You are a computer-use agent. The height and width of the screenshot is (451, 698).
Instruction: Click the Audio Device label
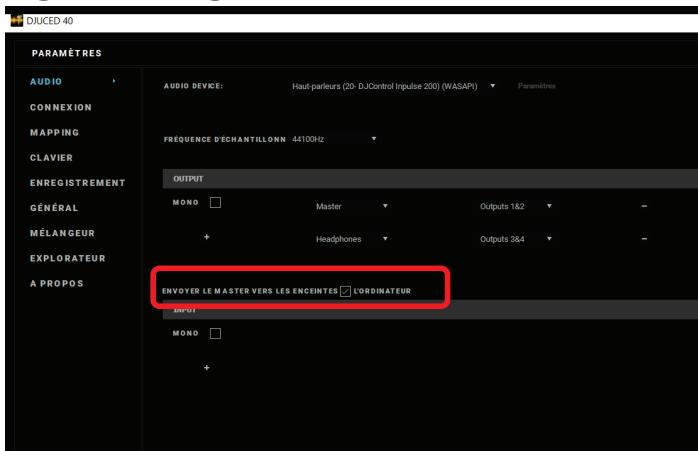click(x=194, y=86)
